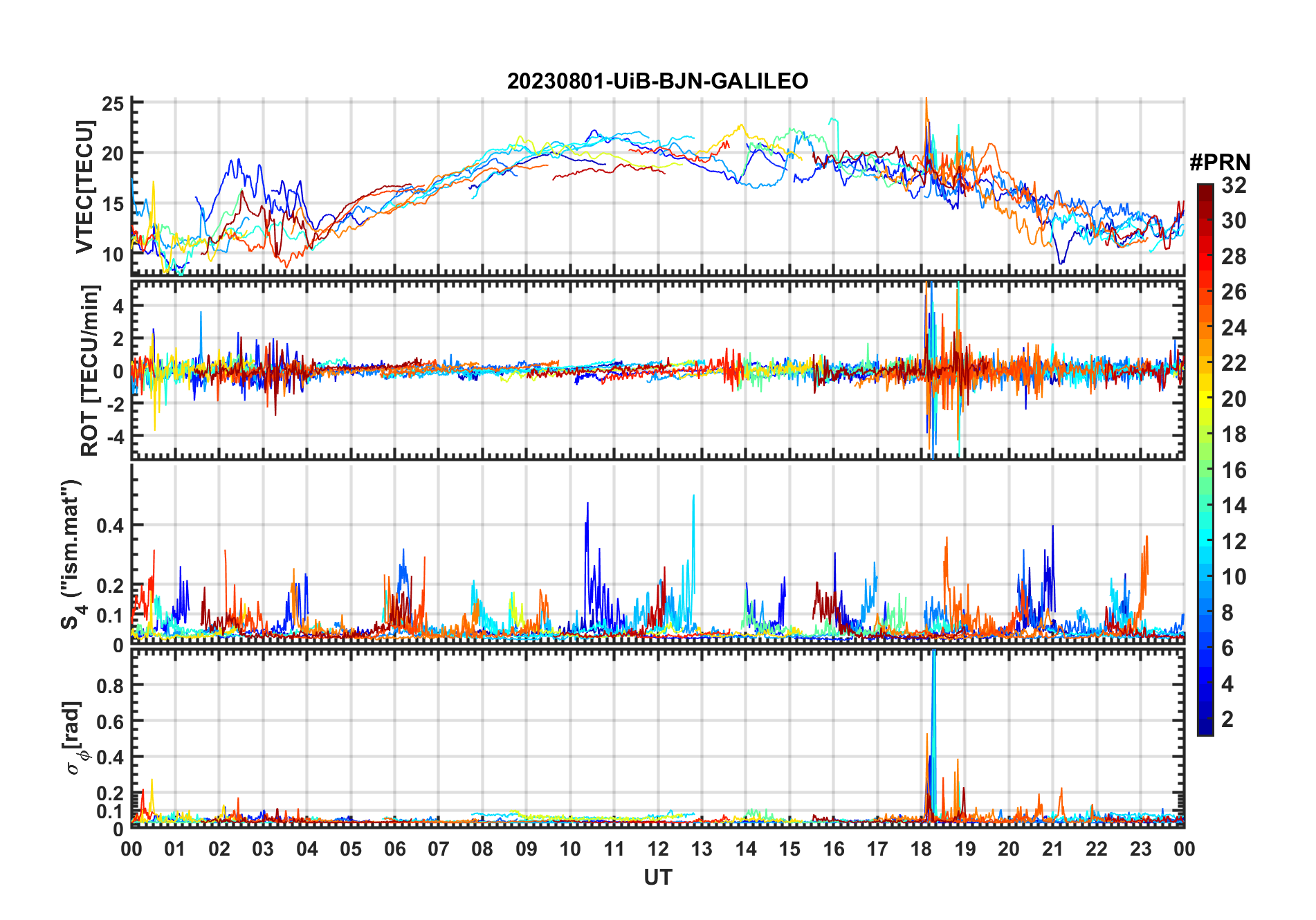
Task: Select the "VTEC[TECU]" y-axis label
Action: coord(84,187)
